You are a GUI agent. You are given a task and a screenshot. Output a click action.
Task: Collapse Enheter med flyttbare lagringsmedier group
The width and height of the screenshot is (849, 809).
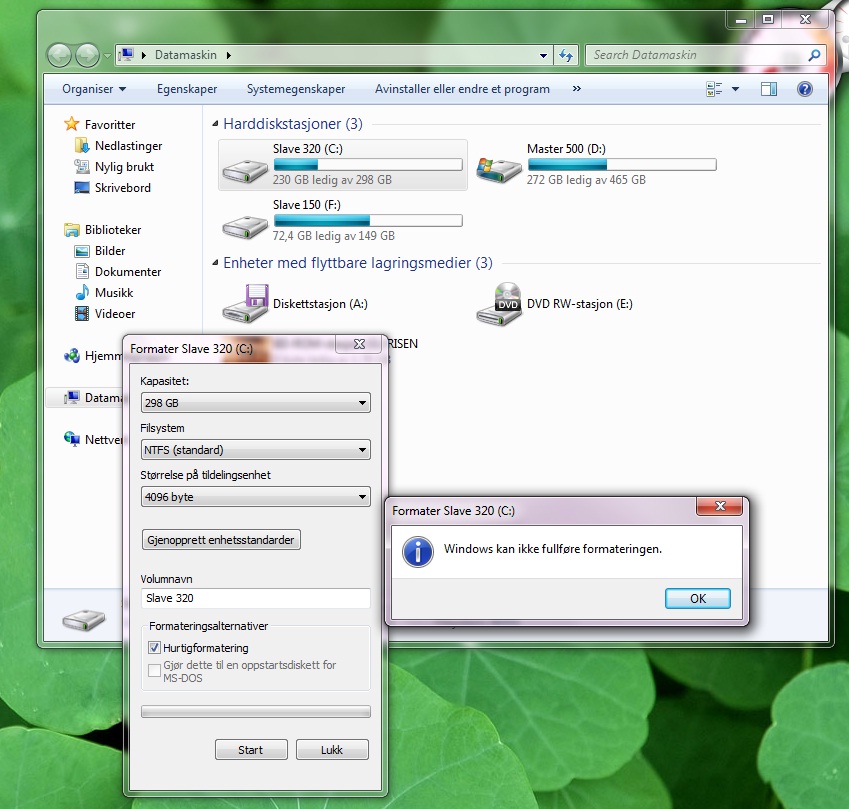click(x=215, y=263)
